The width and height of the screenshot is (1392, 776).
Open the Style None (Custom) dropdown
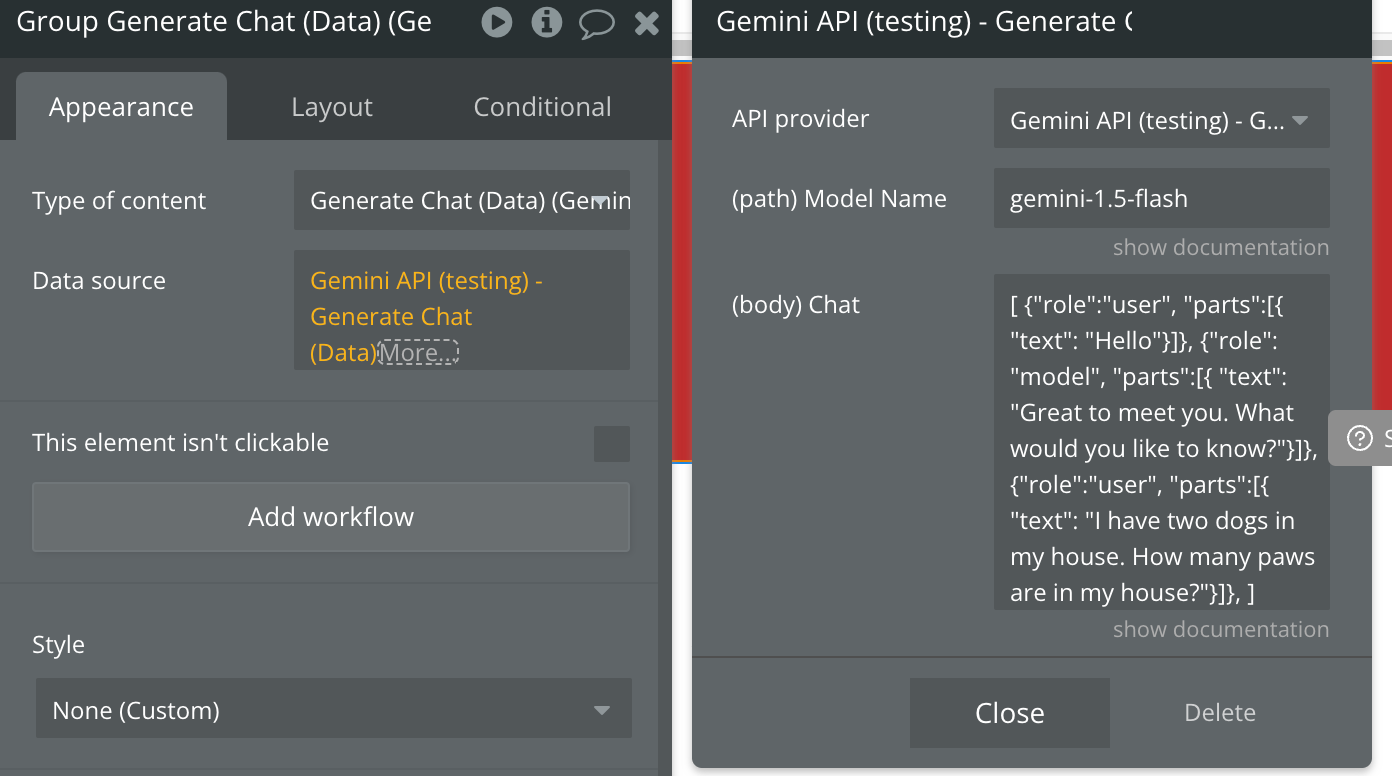tap(333, 710)
